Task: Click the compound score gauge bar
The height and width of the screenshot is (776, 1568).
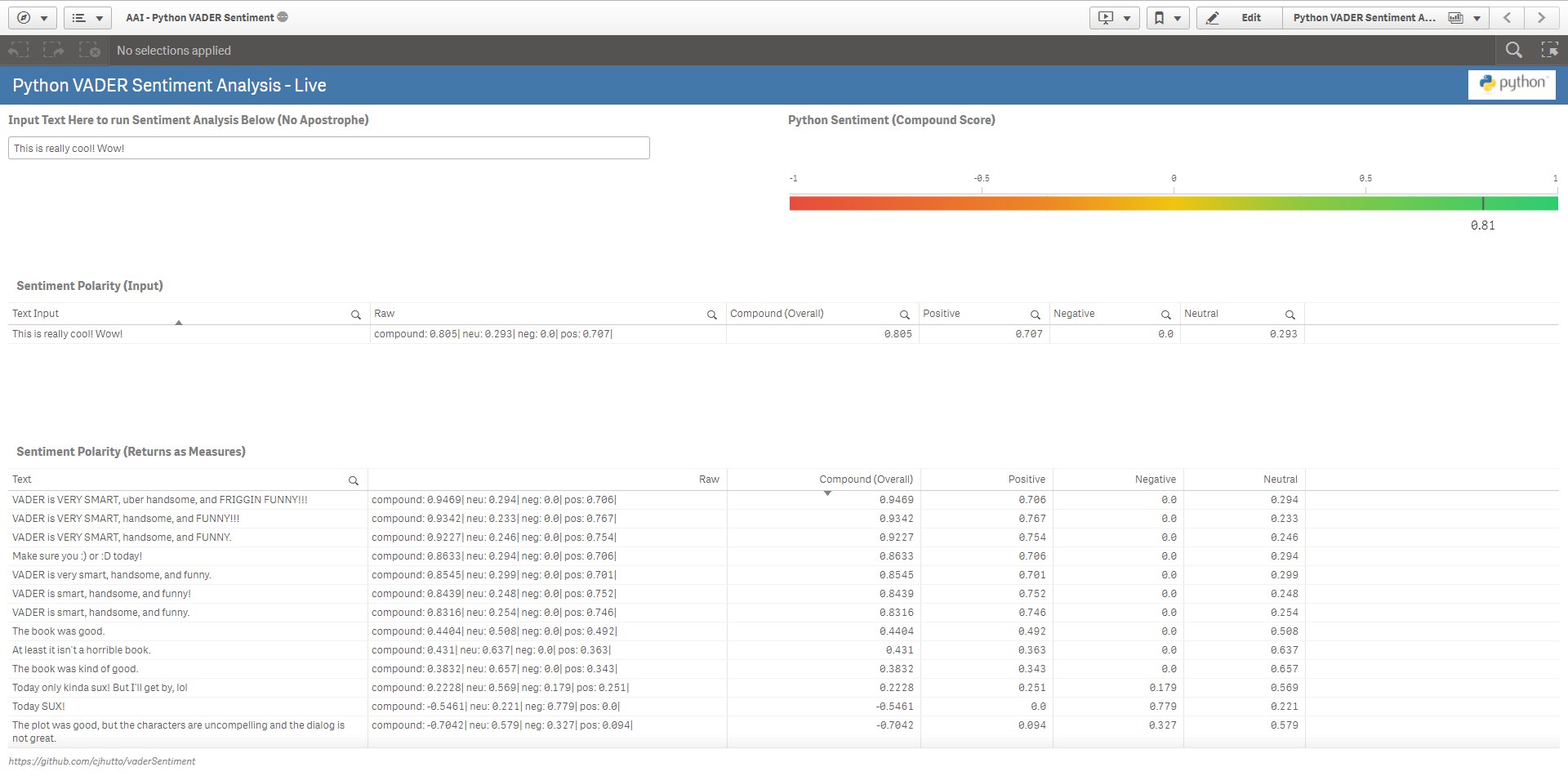Action: coord(1174,203)
